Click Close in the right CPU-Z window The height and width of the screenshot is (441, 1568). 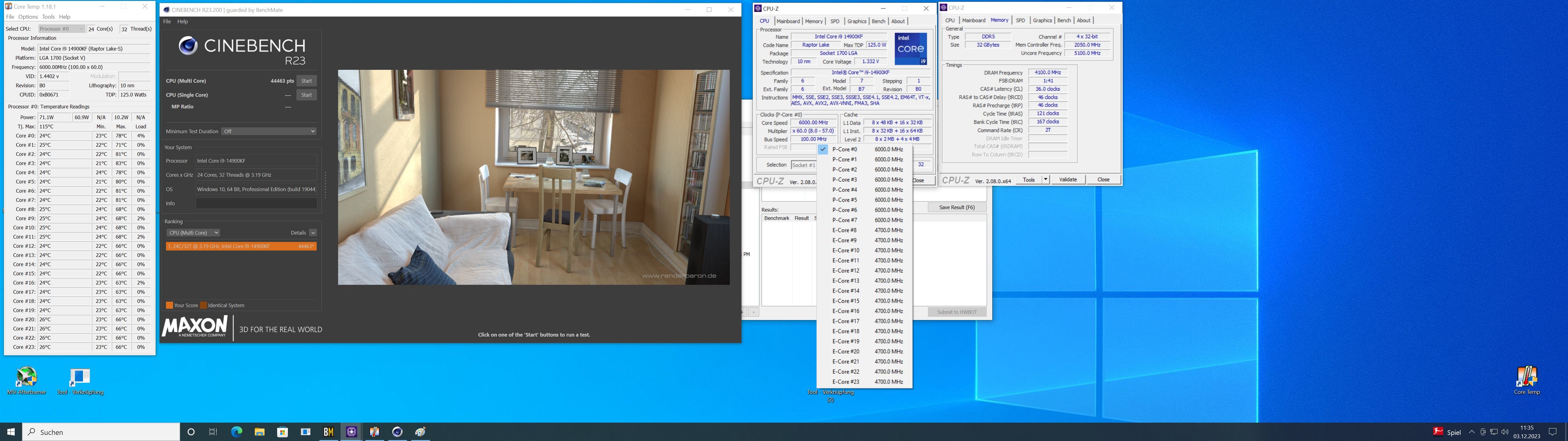pyautogui.click(x=1103, y=180)
